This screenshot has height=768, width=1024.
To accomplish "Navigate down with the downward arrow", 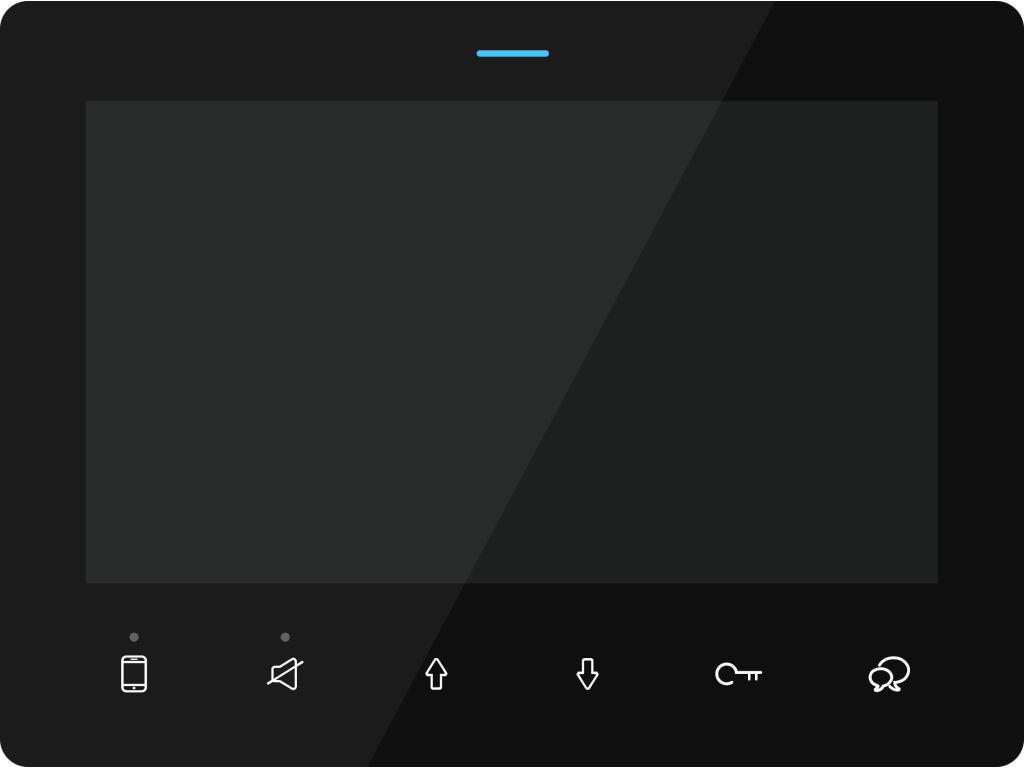I will pyautogui.click(x=587, y=673).
